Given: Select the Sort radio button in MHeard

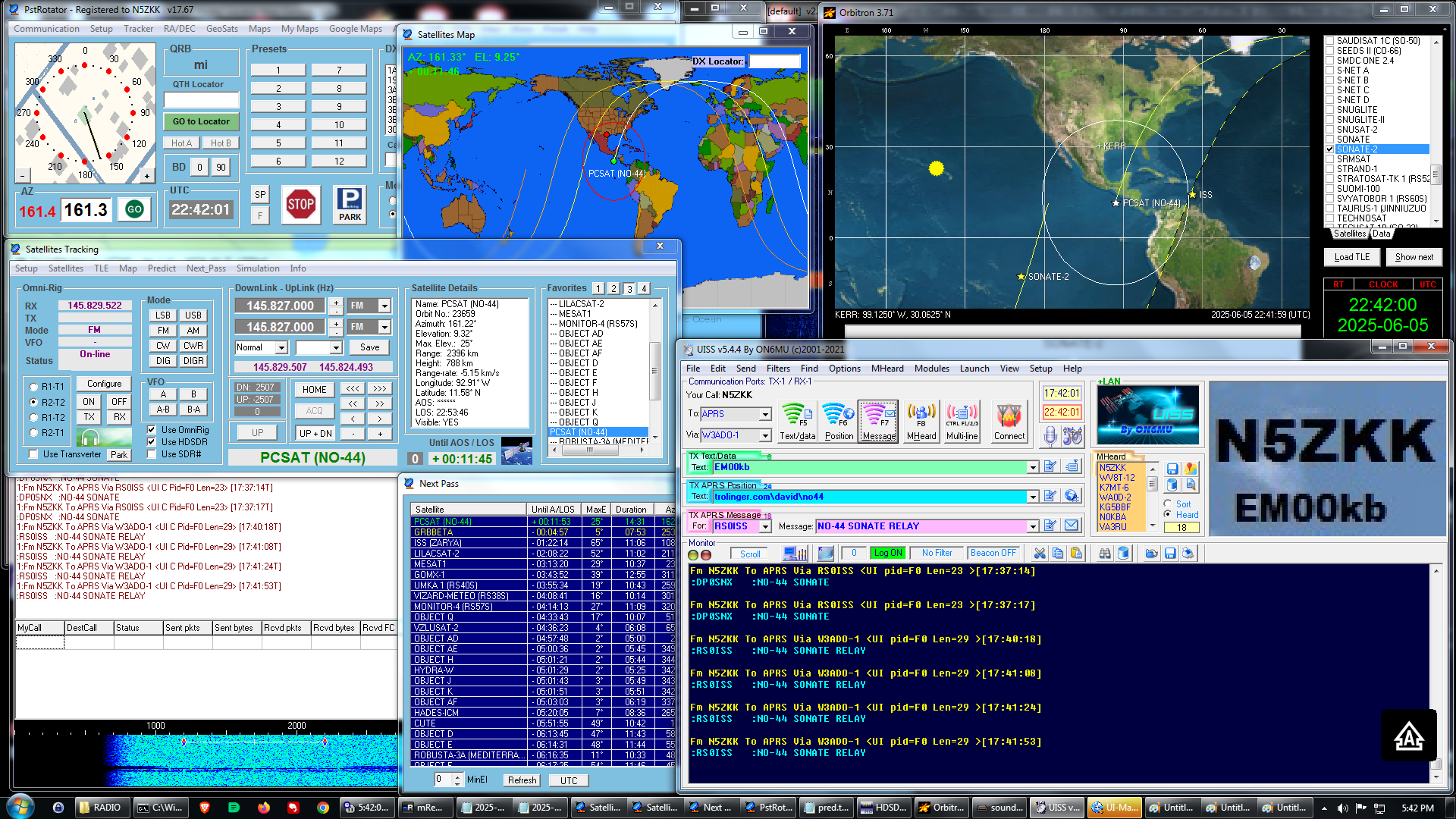Looking at the screenshot, I should pos(1168,504).
